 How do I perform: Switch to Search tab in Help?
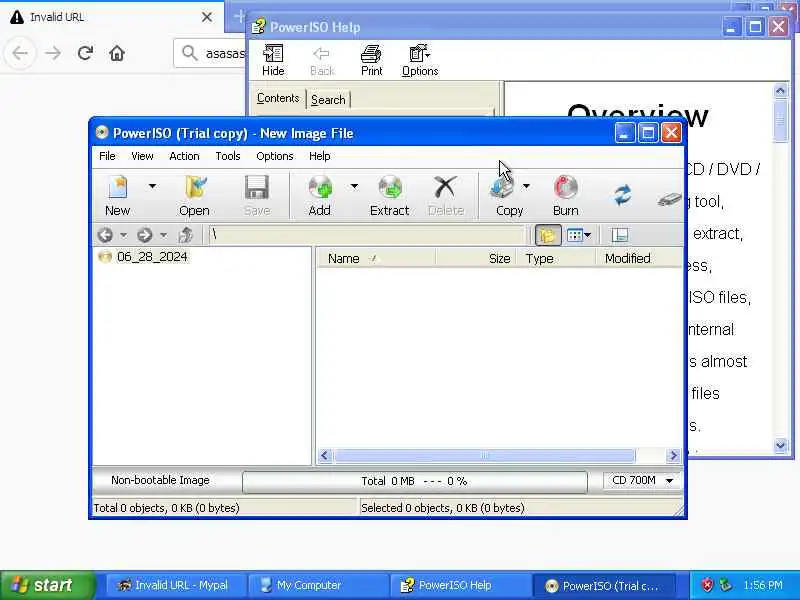[328, 99]
